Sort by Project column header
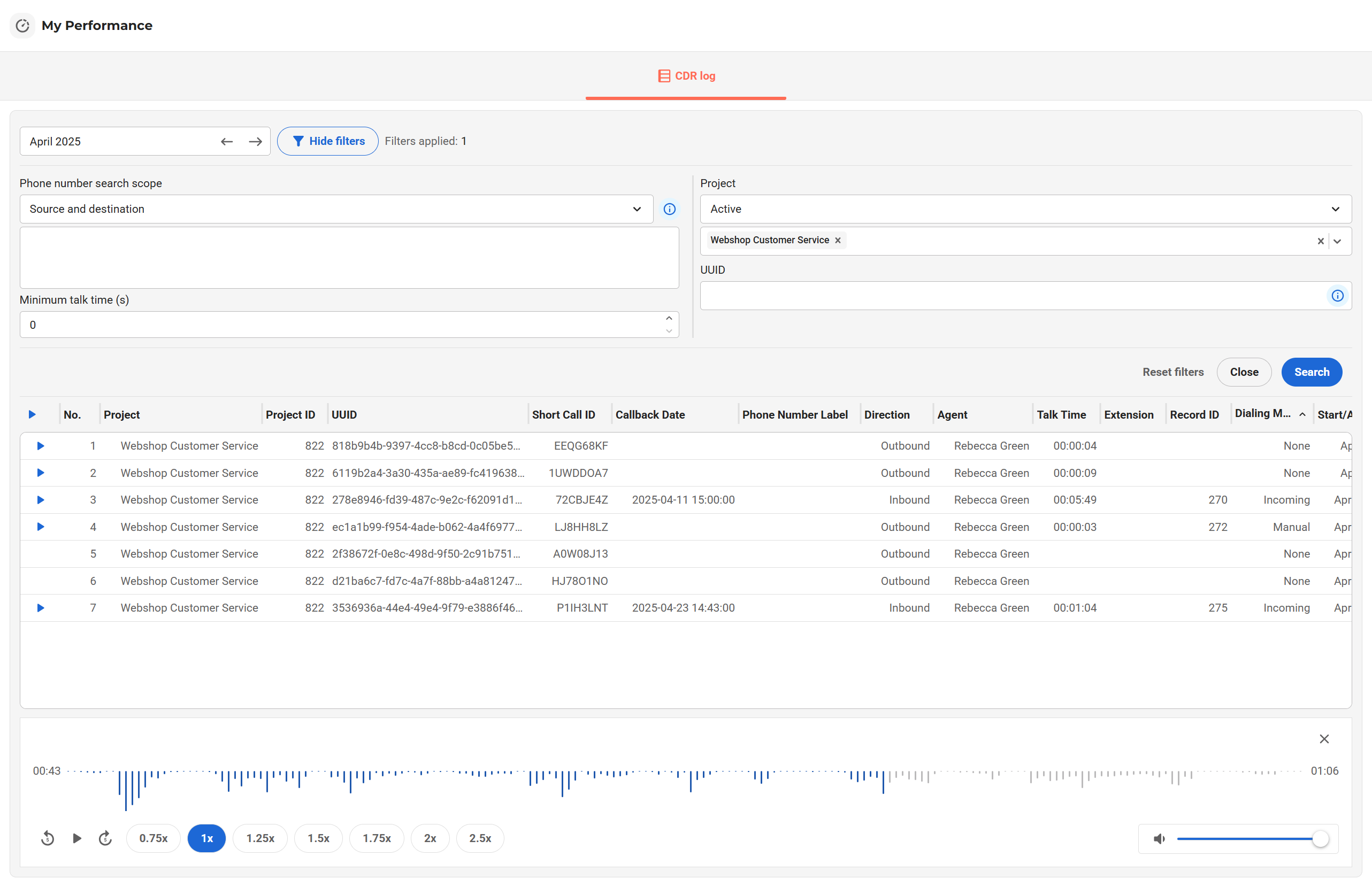The width and height of the screenshot is (1372, 887). pos(121,415)
